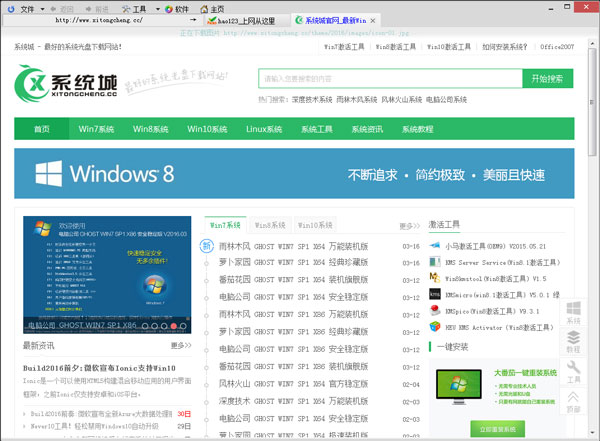Open Win7激活工具 top link

coord(344,47)
